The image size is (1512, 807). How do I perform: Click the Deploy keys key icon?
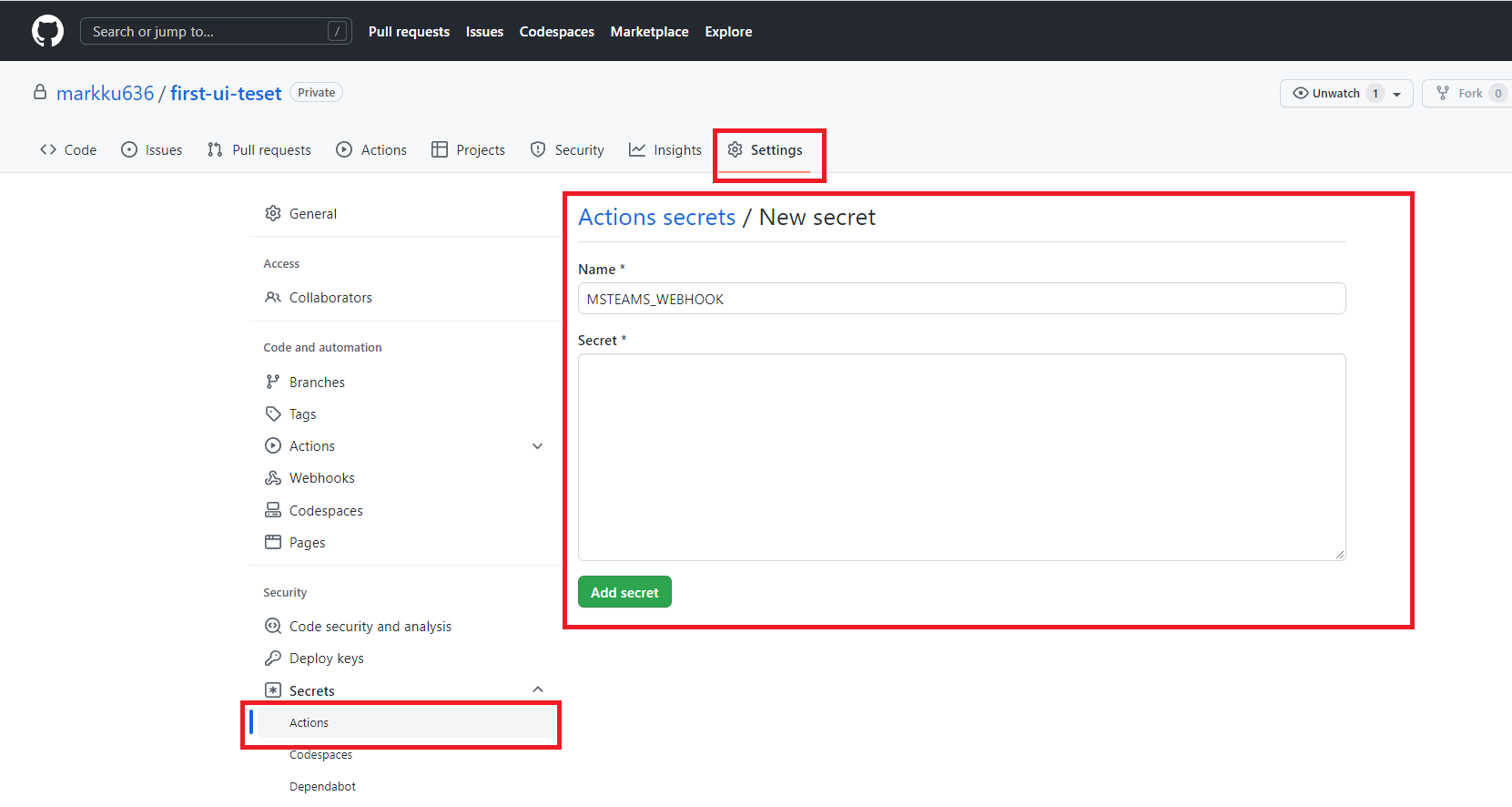click(x=273, y=659)
